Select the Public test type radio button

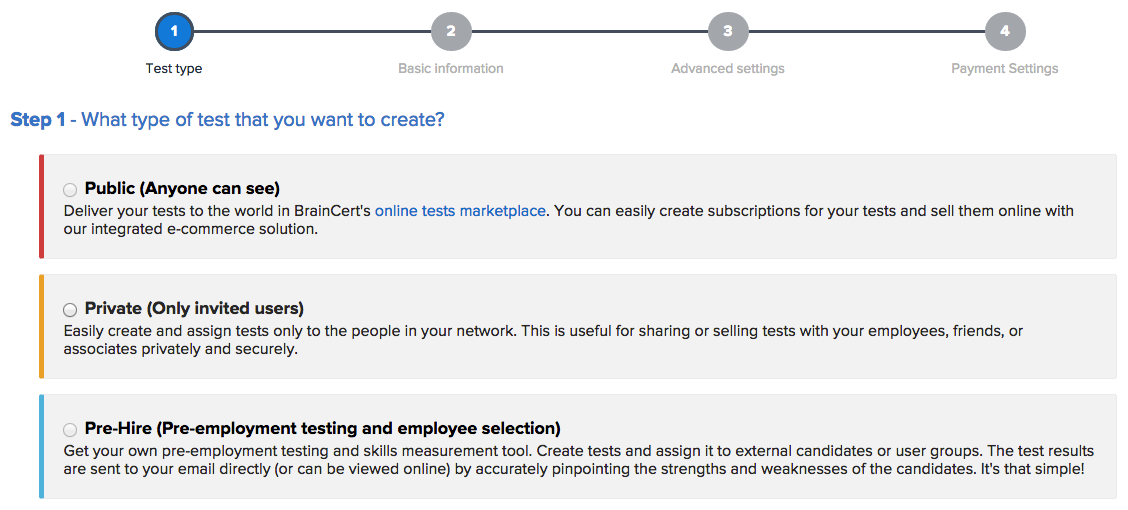[70, 190]
